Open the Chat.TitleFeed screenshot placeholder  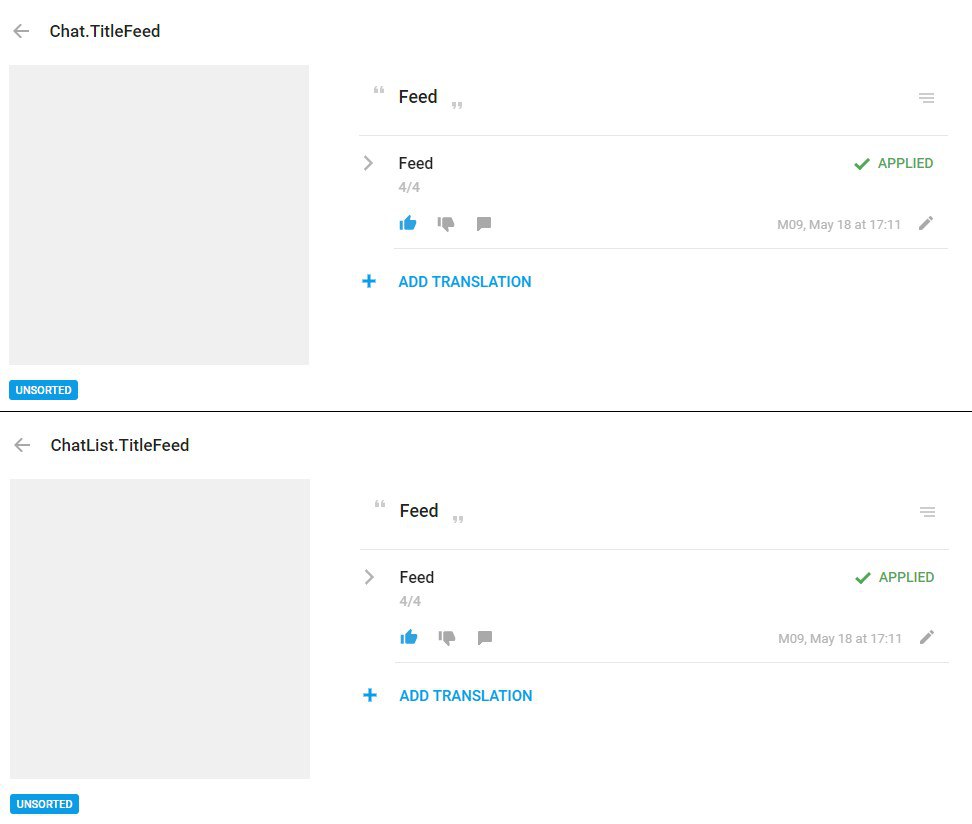click(159, 215)
